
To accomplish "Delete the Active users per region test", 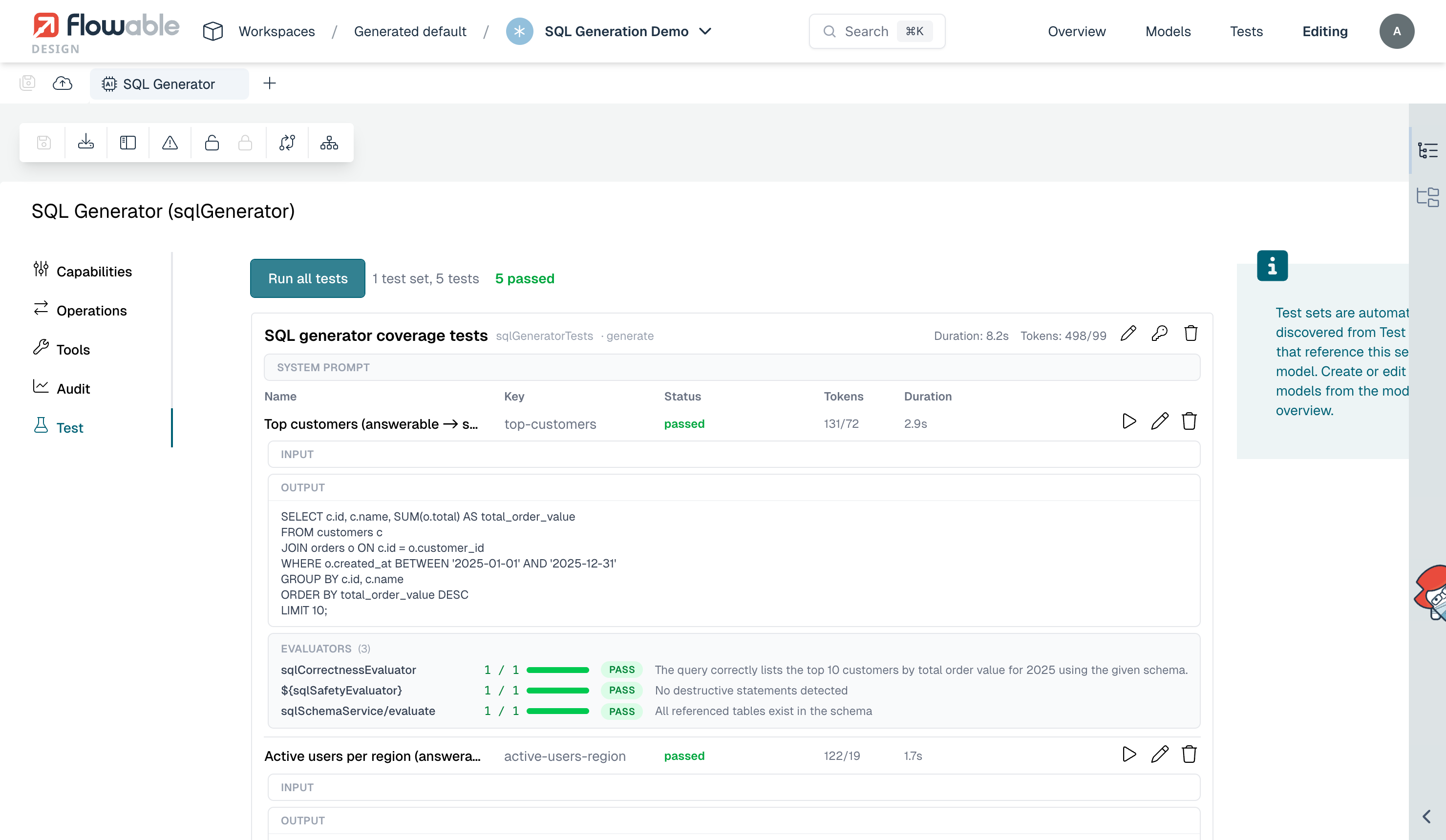I will [1189, 755].
